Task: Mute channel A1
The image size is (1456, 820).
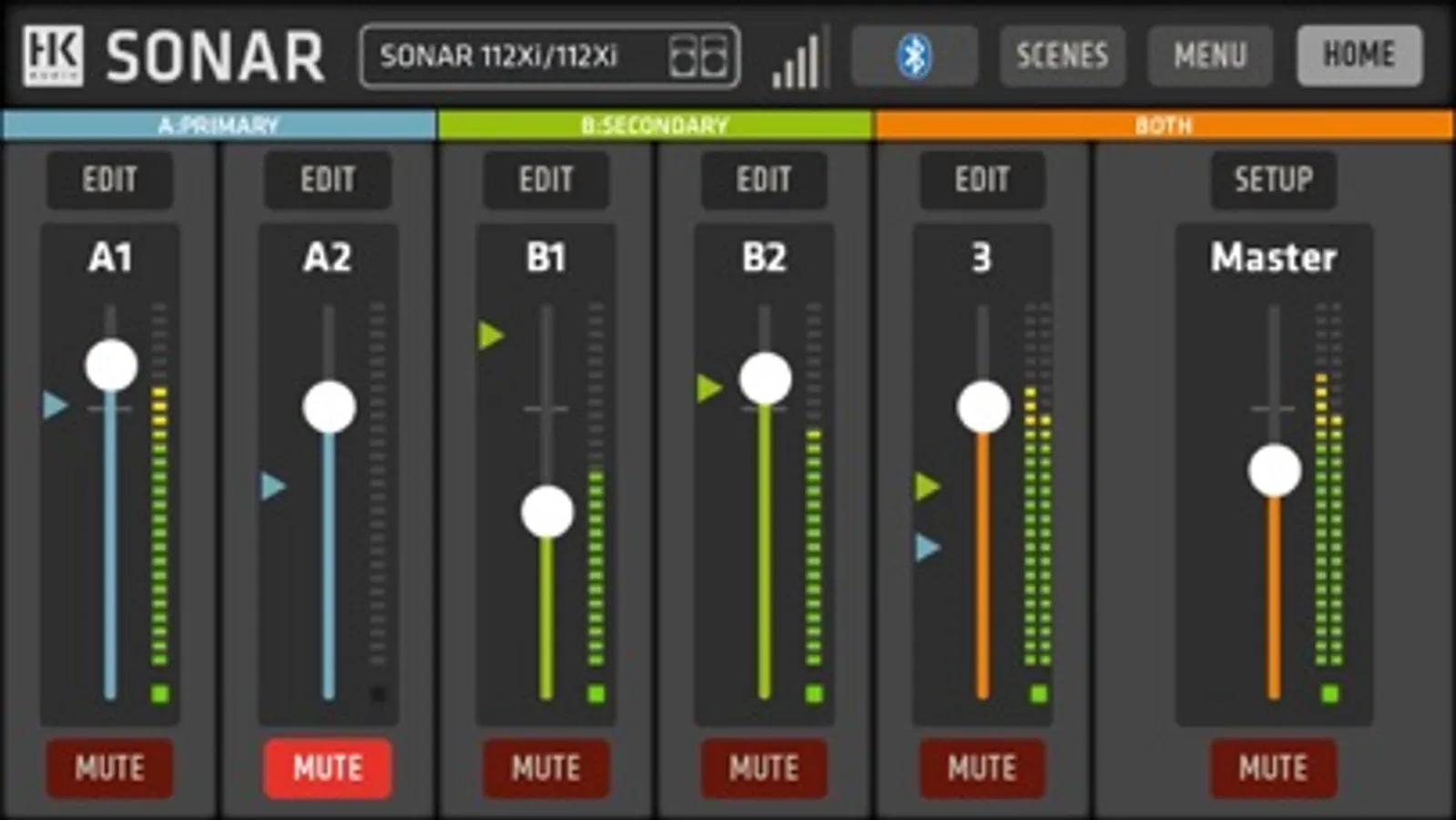Action: (109, 768)
